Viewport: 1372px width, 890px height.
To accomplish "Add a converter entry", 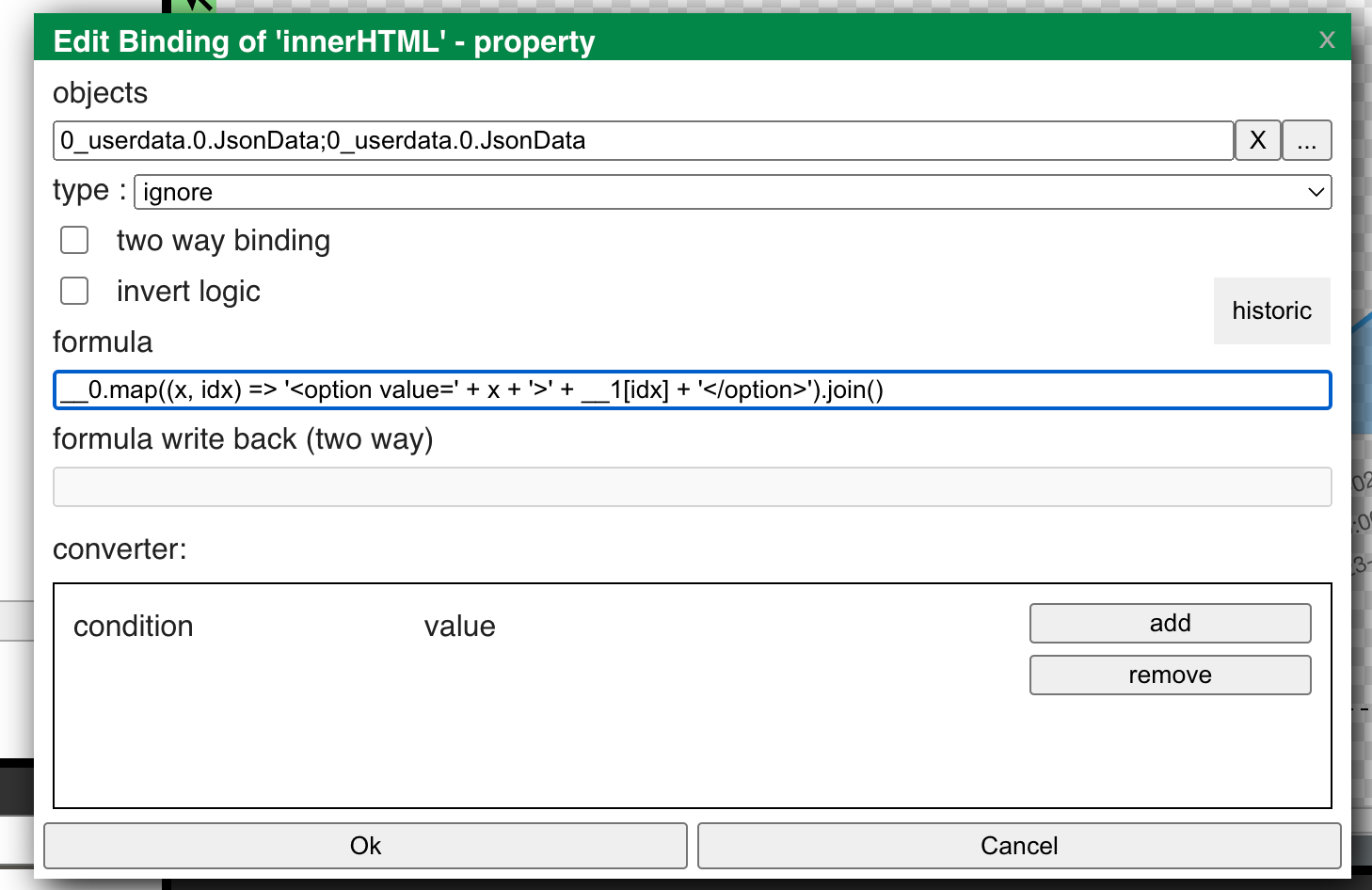I will pyautogui.click(x=1170, y=623).
